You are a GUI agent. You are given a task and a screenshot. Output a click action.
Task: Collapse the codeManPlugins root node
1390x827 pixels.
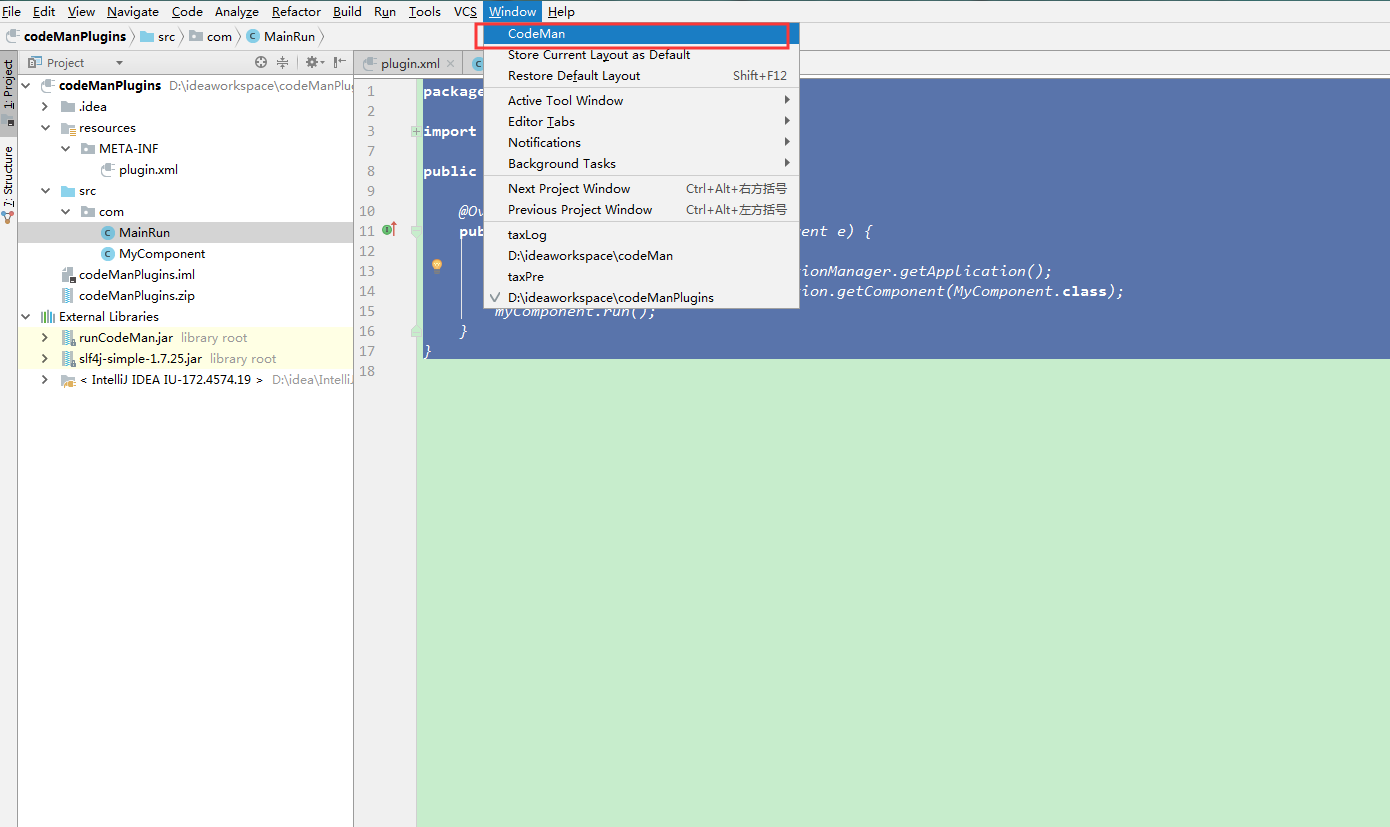click(27, 86)
